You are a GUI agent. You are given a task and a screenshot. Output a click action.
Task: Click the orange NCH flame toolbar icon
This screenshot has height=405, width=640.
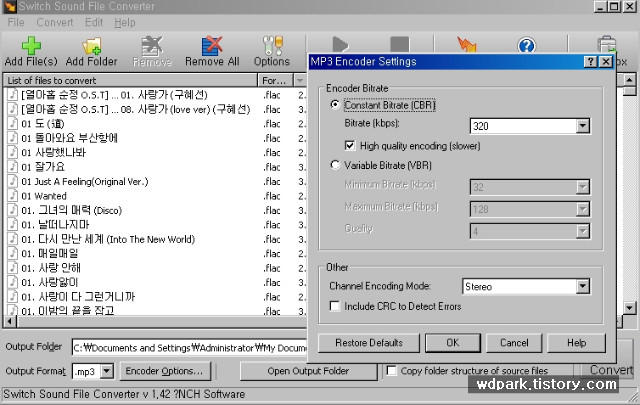point(467,44)
